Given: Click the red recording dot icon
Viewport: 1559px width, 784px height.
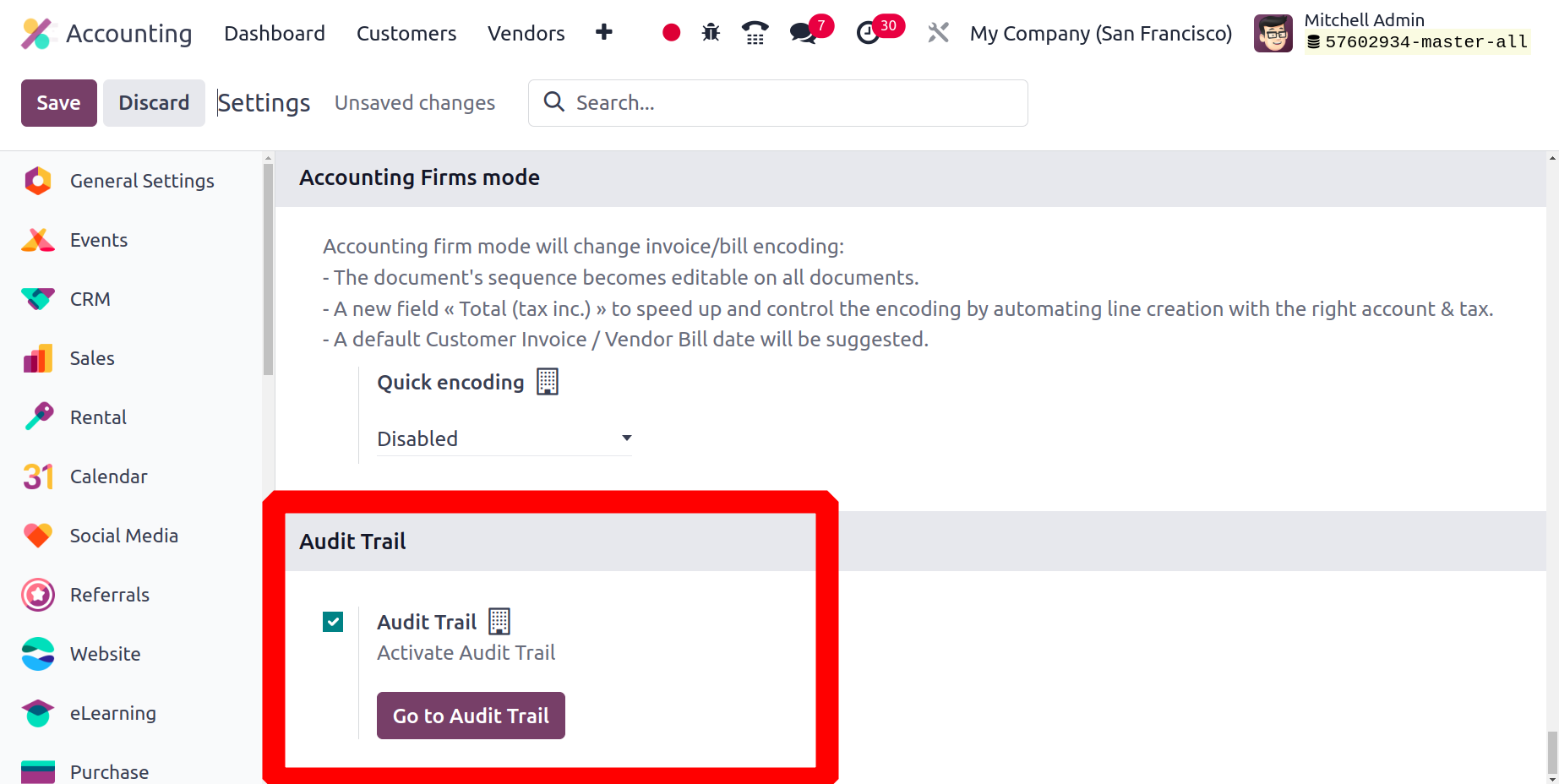Looking at the screenshot, I should click(x=671, y=33).
